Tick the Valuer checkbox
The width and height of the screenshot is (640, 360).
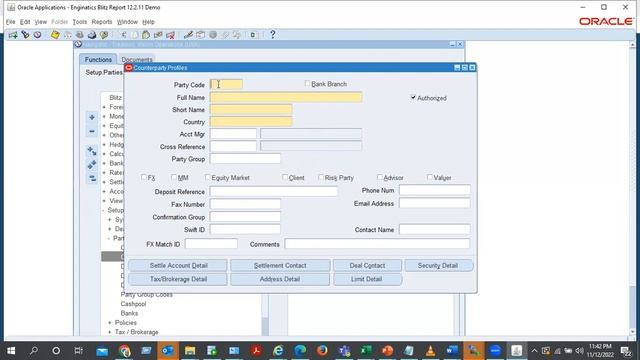[x=430, y=177]
